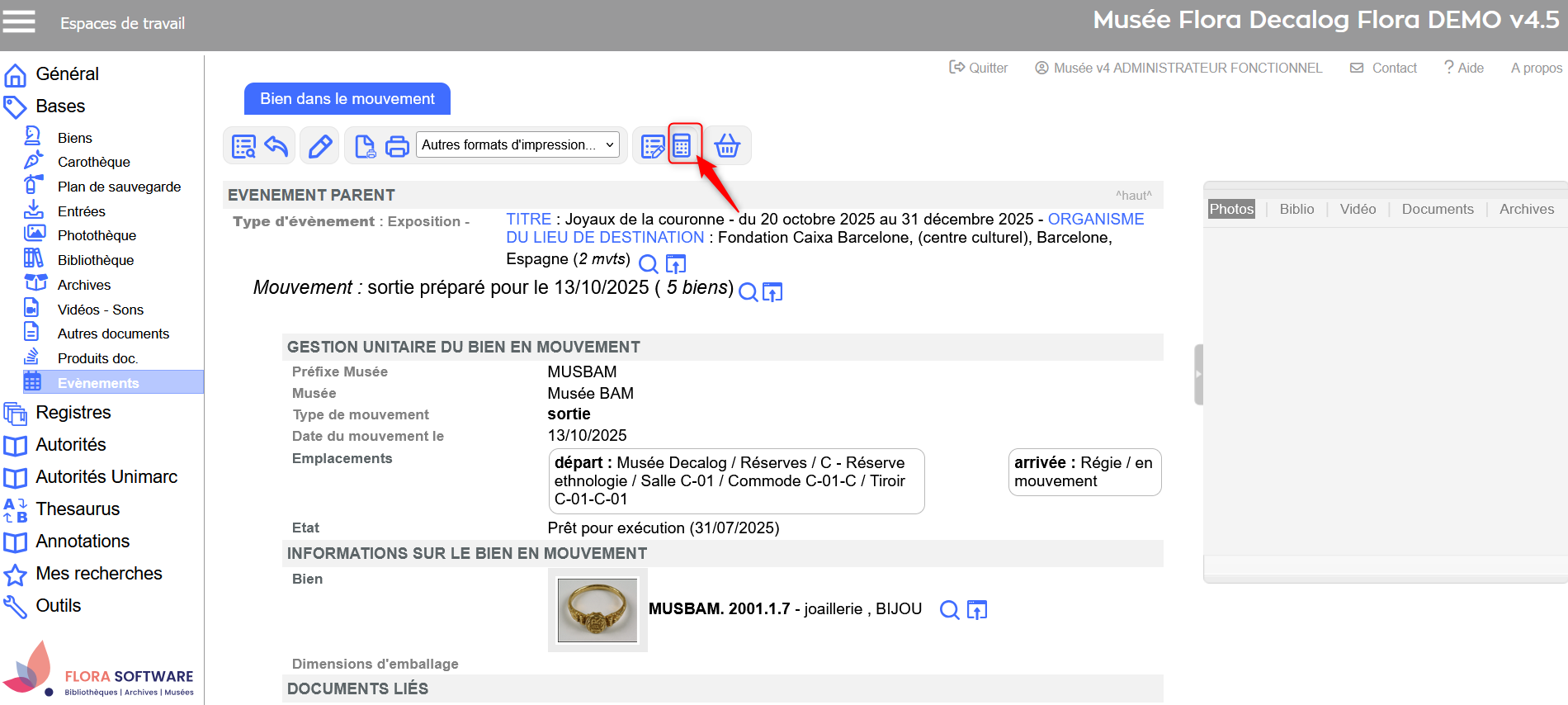The image size is (1568, 705).
Task: Open the Autres formats d'impression dropdown
Action: click(x=517, y=145)
